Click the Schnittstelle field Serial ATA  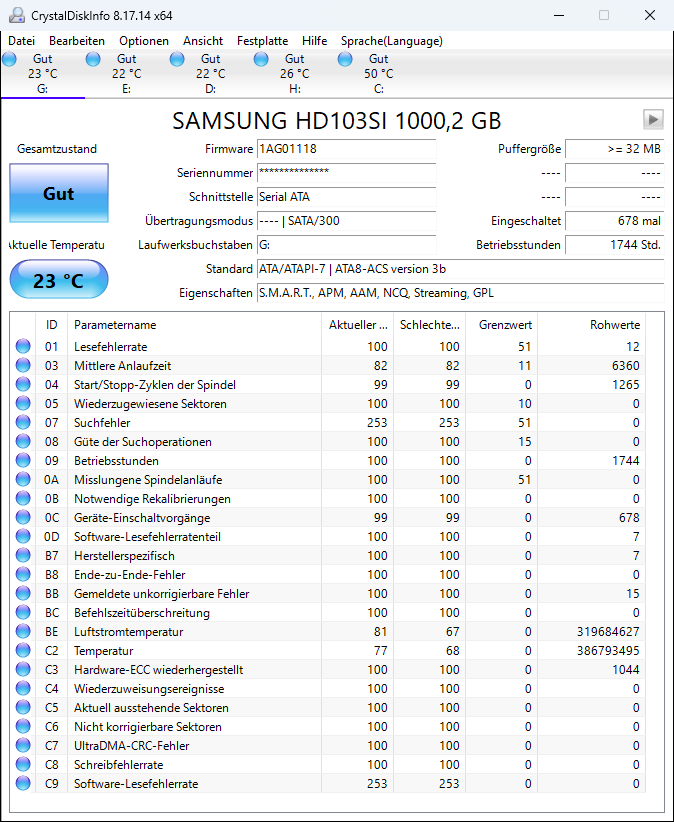tap(346, 197)
